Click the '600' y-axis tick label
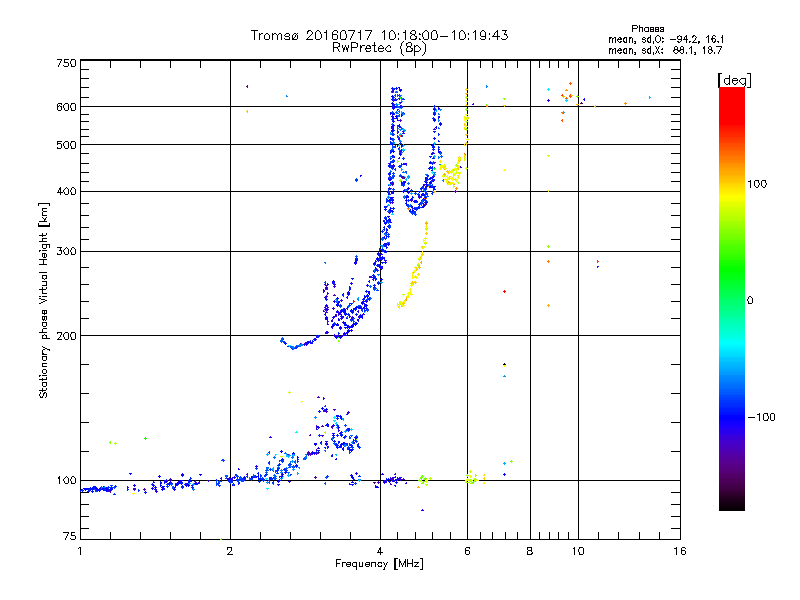 click(66, 107)
